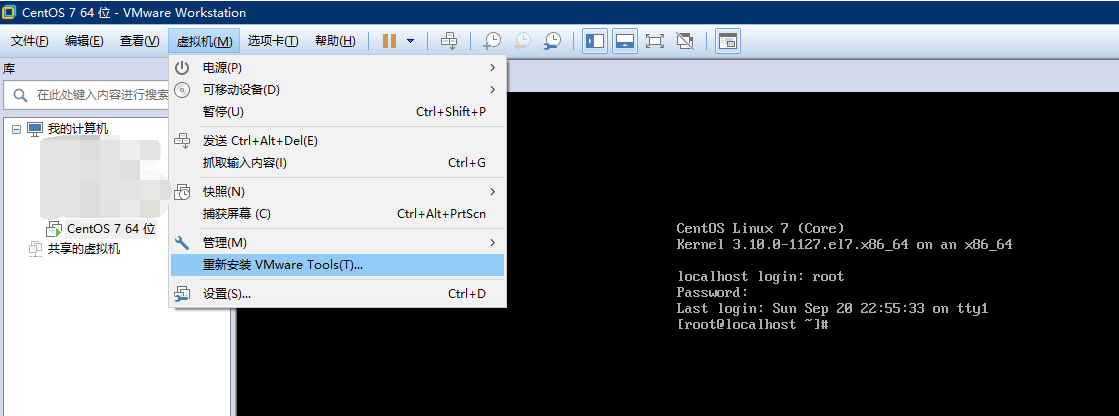This screenshot has width=1119, height=416.
Task: Click the shared VMs icon beside 共享的虚拟机
Action: (x=35, y=249)
